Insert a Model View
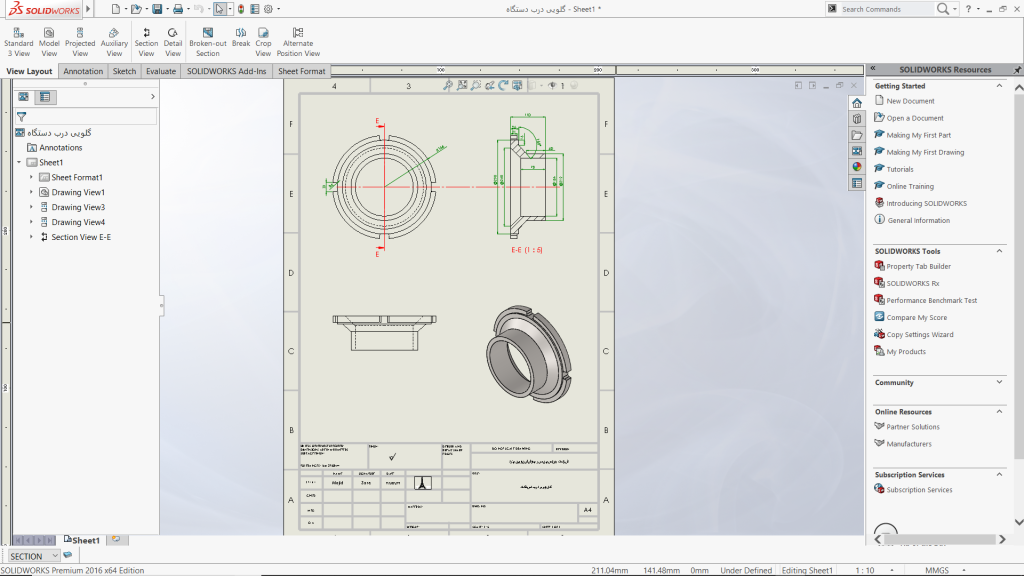Viewport: 1024px width, 576px height. tap(49, 41)
